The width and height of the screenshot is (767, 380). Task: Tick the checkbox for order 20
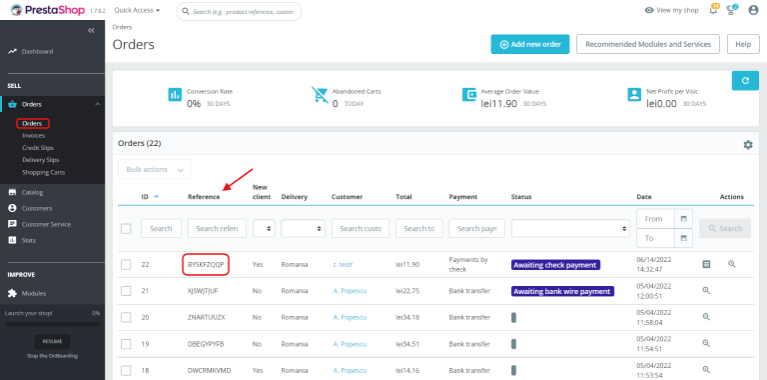(x=126, y=317)
